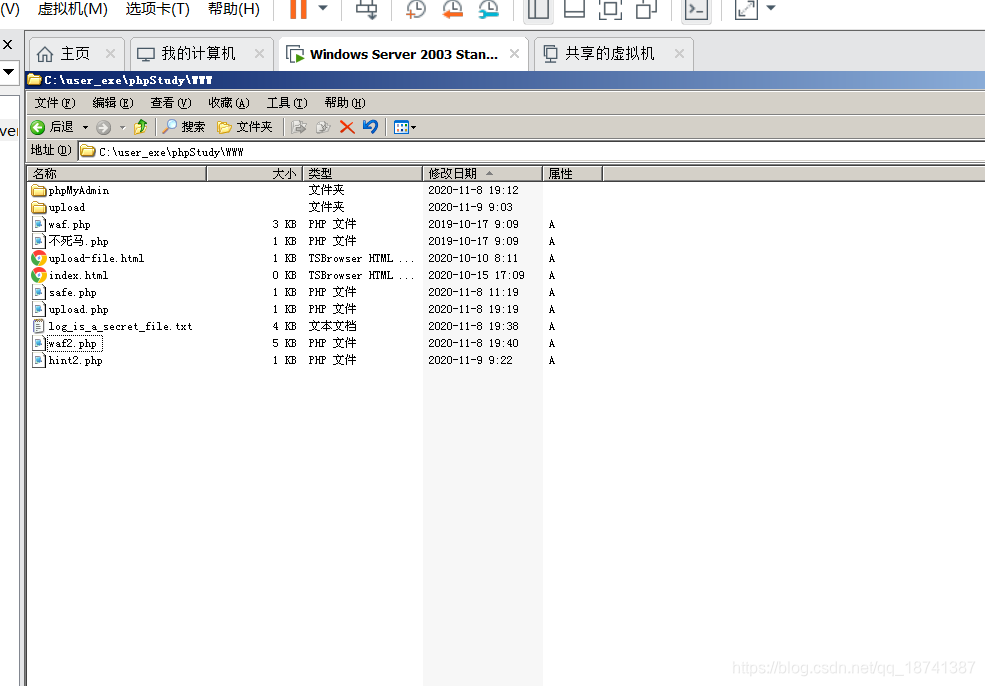Switch to the 主页 tab
The image size is (985, 686).
click(x=75, y=54)
